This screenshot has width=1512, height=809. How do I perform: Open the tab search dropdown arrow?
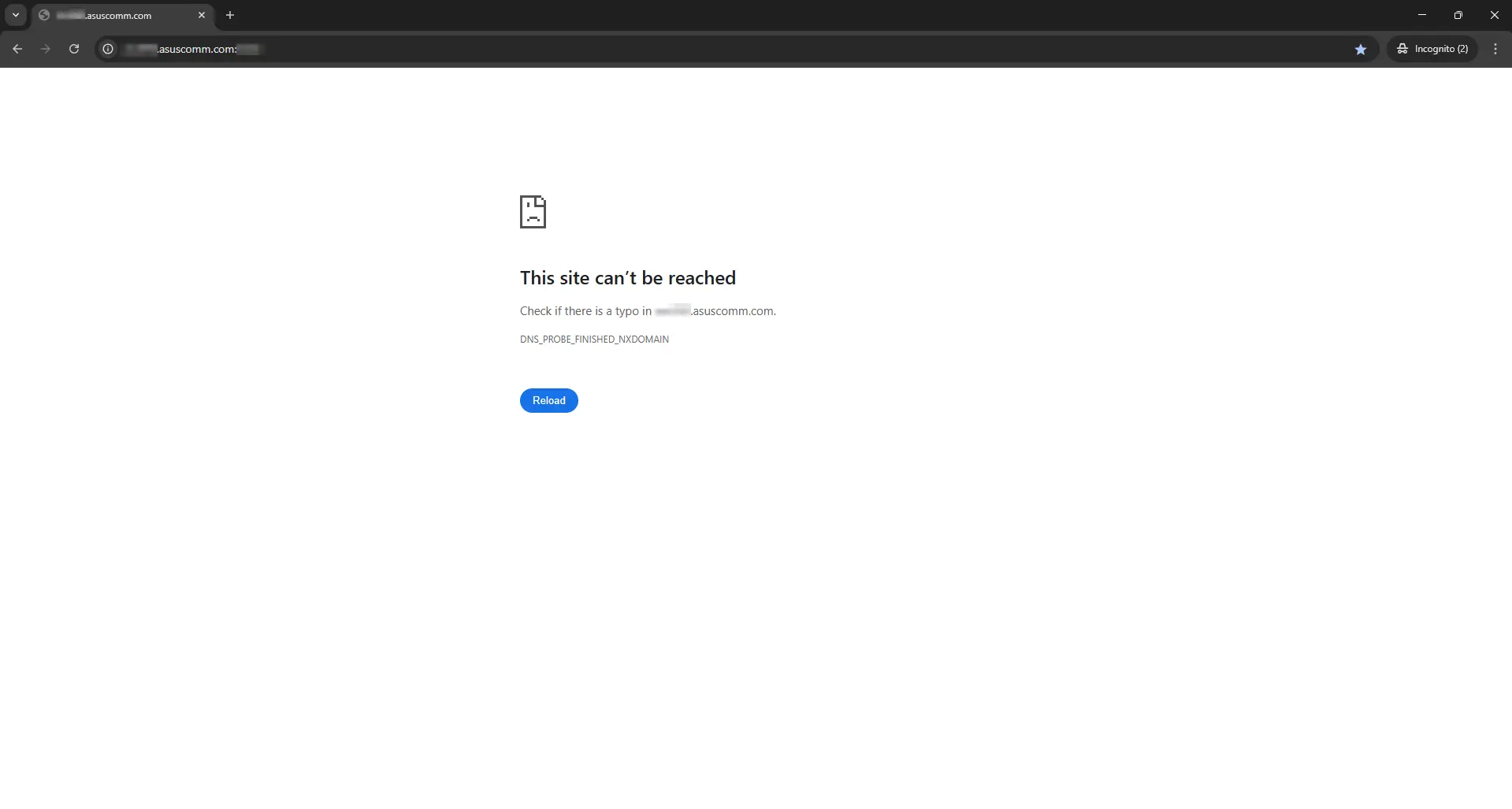[x=15, y=15]
